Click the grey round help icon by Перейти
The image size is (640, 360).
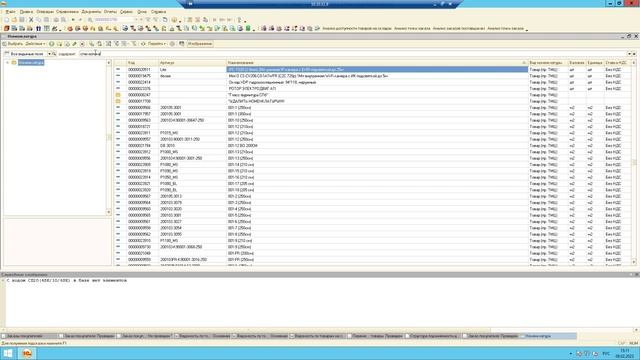coord(172,44)
